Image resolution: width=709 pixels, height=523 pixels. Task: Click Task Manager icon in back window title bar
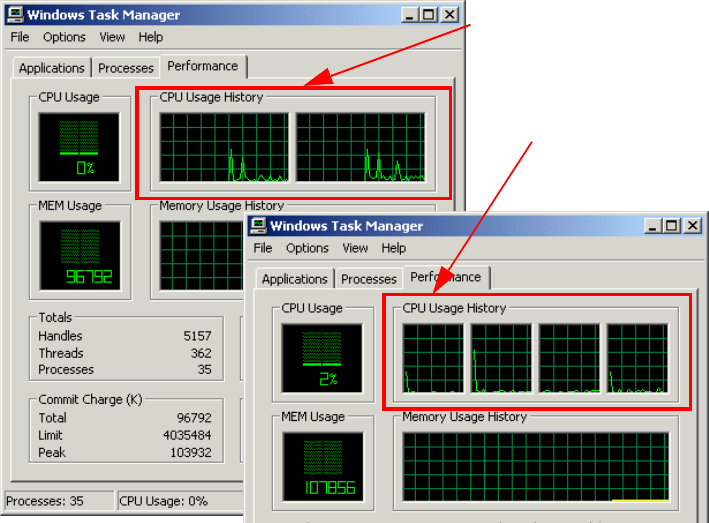(15, 14)
